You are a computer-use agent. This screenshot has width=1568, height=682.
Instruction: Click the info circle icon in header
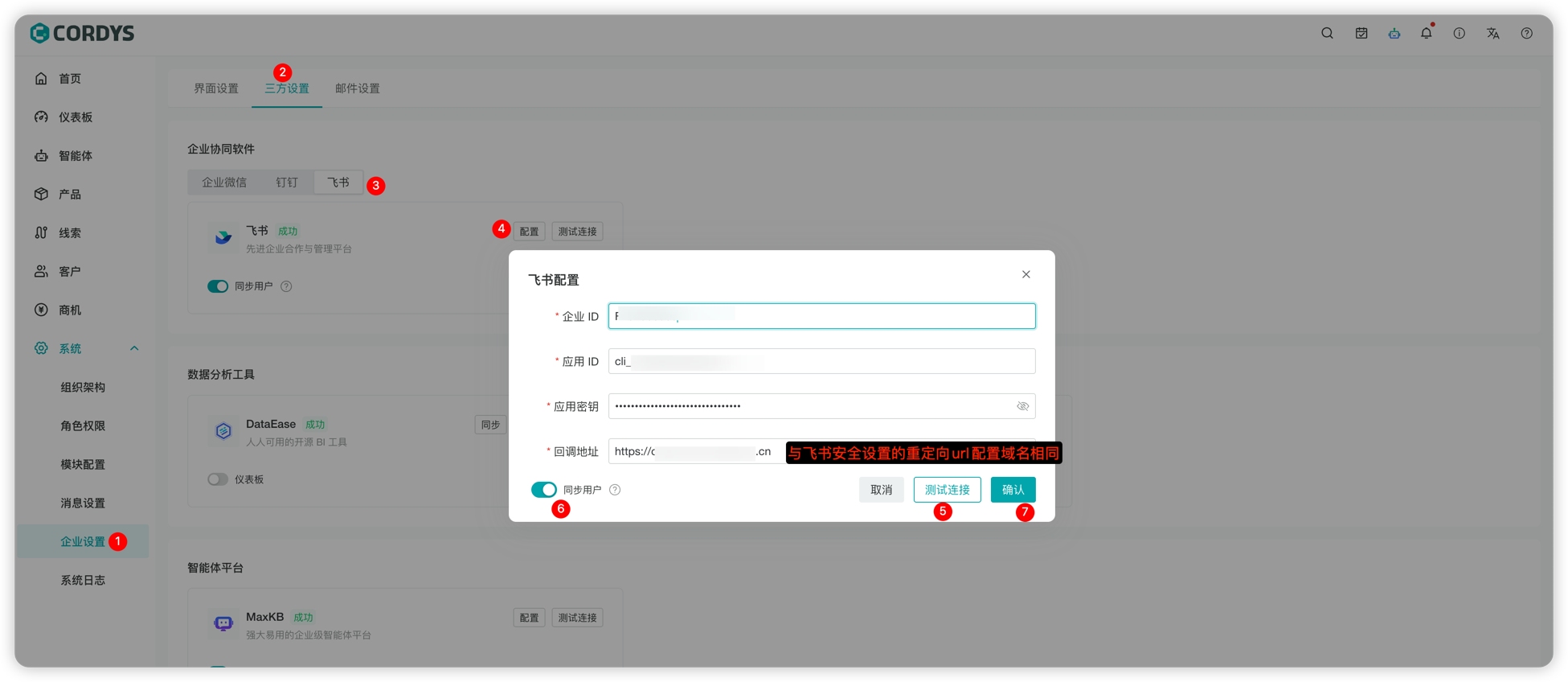1459,33
